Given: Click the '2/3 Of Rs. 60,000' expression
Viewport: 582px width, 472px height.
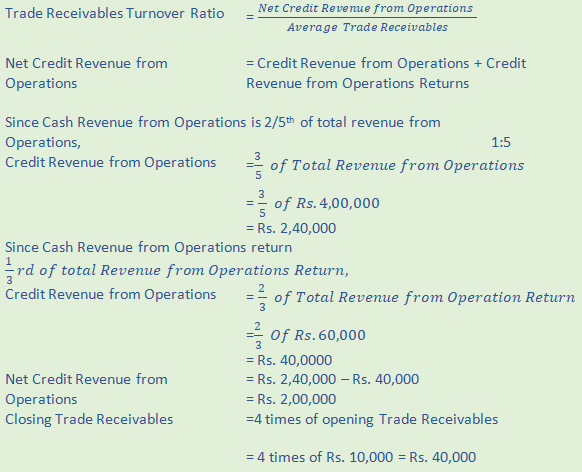Looking at the screenshot, I should pos(306,335).
